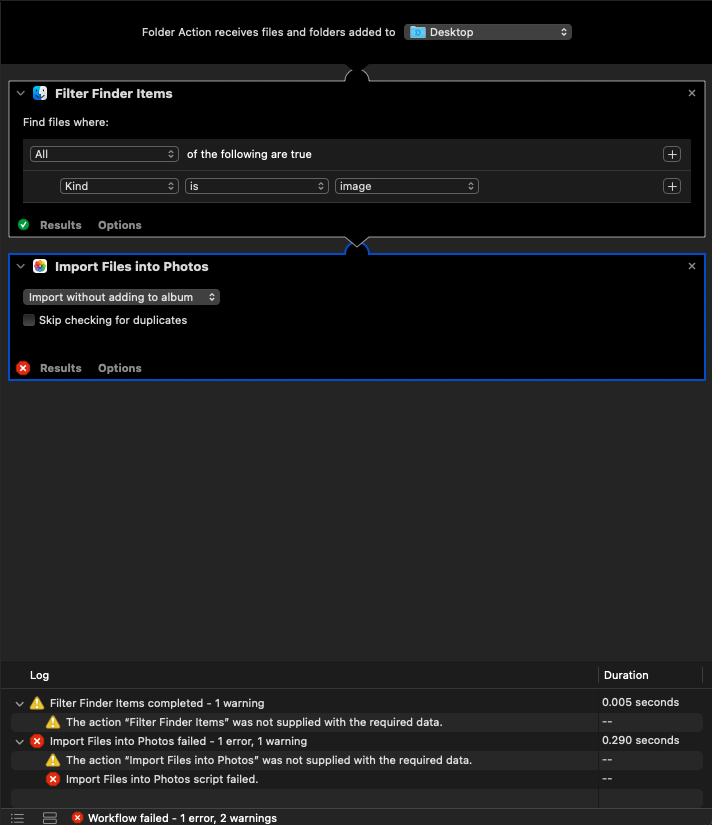This screenshot has width=712, height=825.
Task: Click the 0.005 seconds duration value
Action: click(640, 702)
